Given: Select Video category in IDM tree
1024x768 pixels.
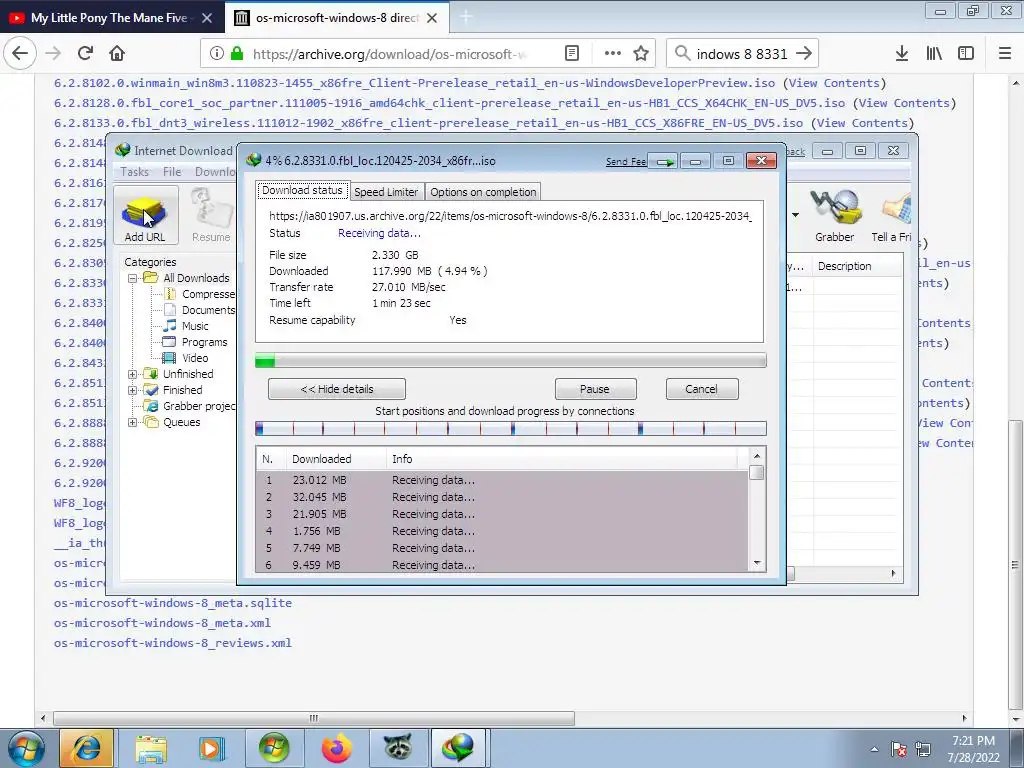Looking at the screenshot, I should click(195, 358).
